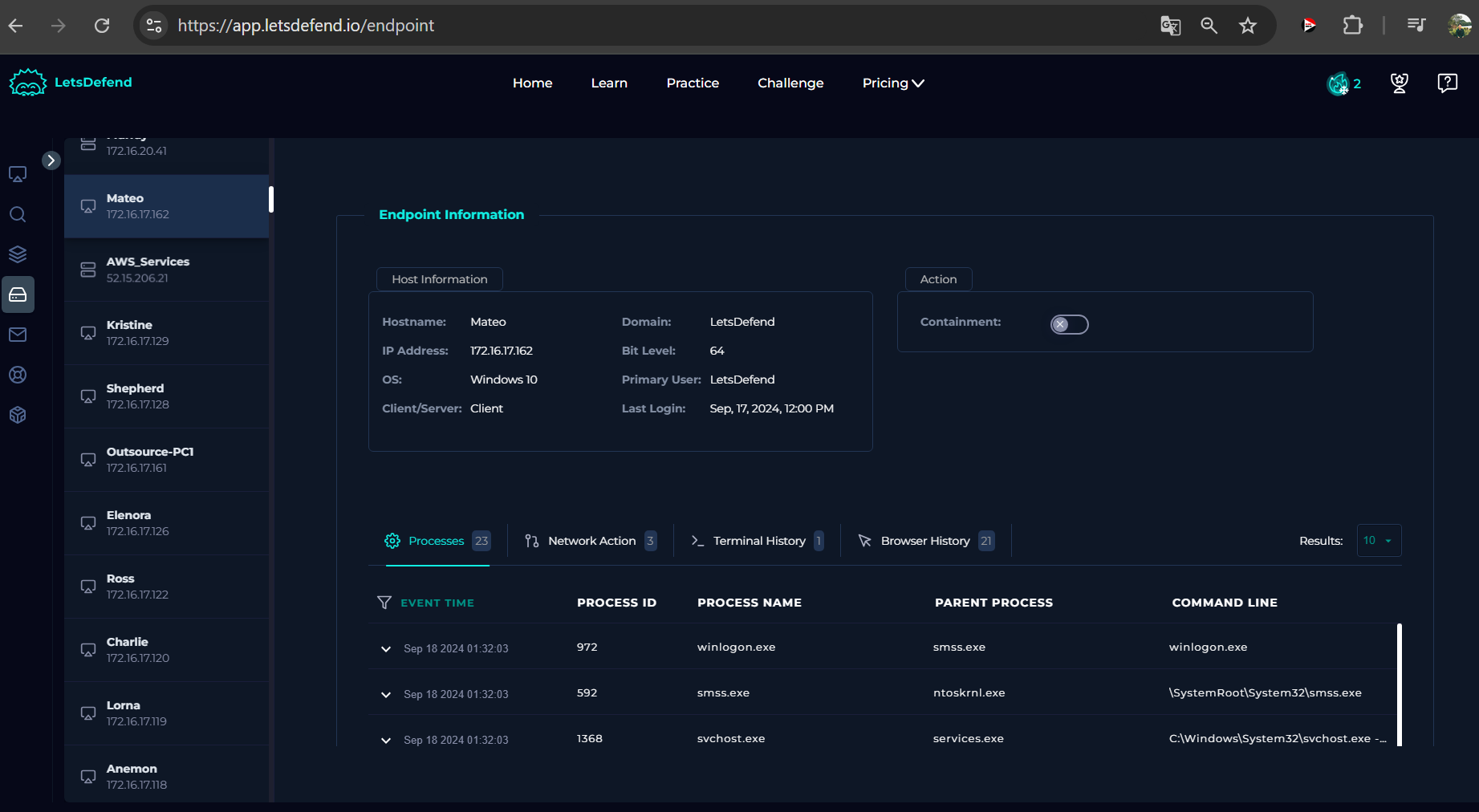The width and height of the screenshot is (1479, 812).
Task: Expand the winlogon.exe process row
Action: 386,649
